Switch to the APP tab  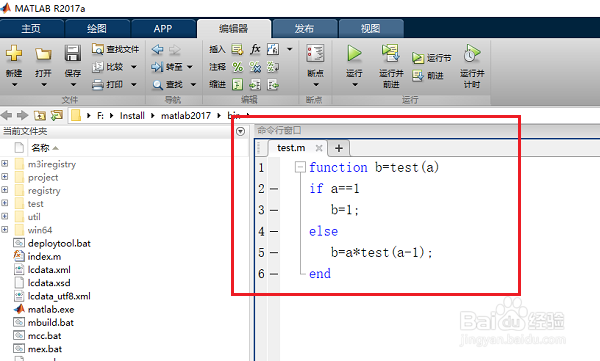coord(163,29)
